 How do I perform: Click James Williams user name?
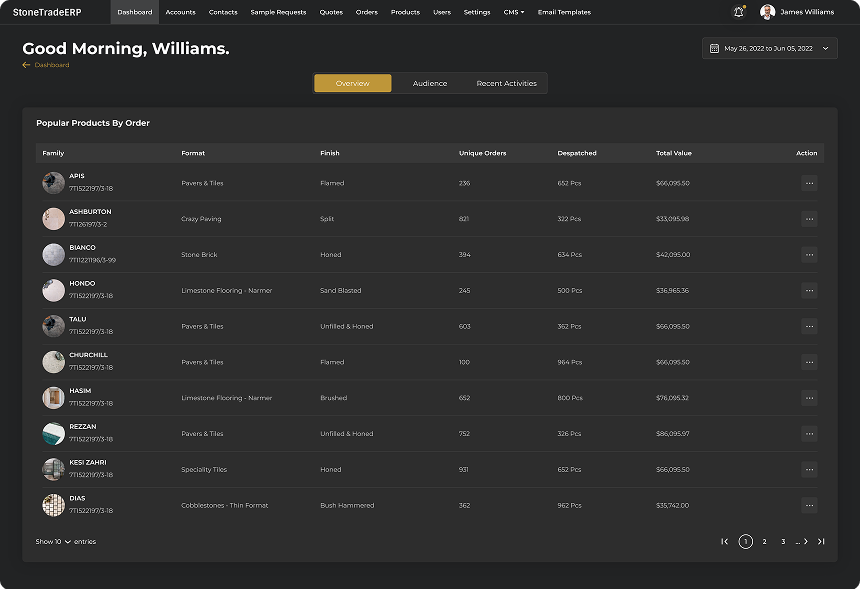pyautogui.click(x=807, y=12)
